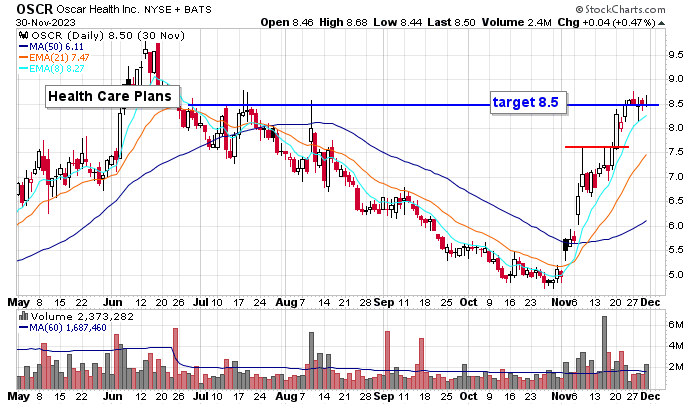Image resolution: width=700 pixels, height=405 pixels.
Task: Click the 6M volume axis label
Action: 675,325
